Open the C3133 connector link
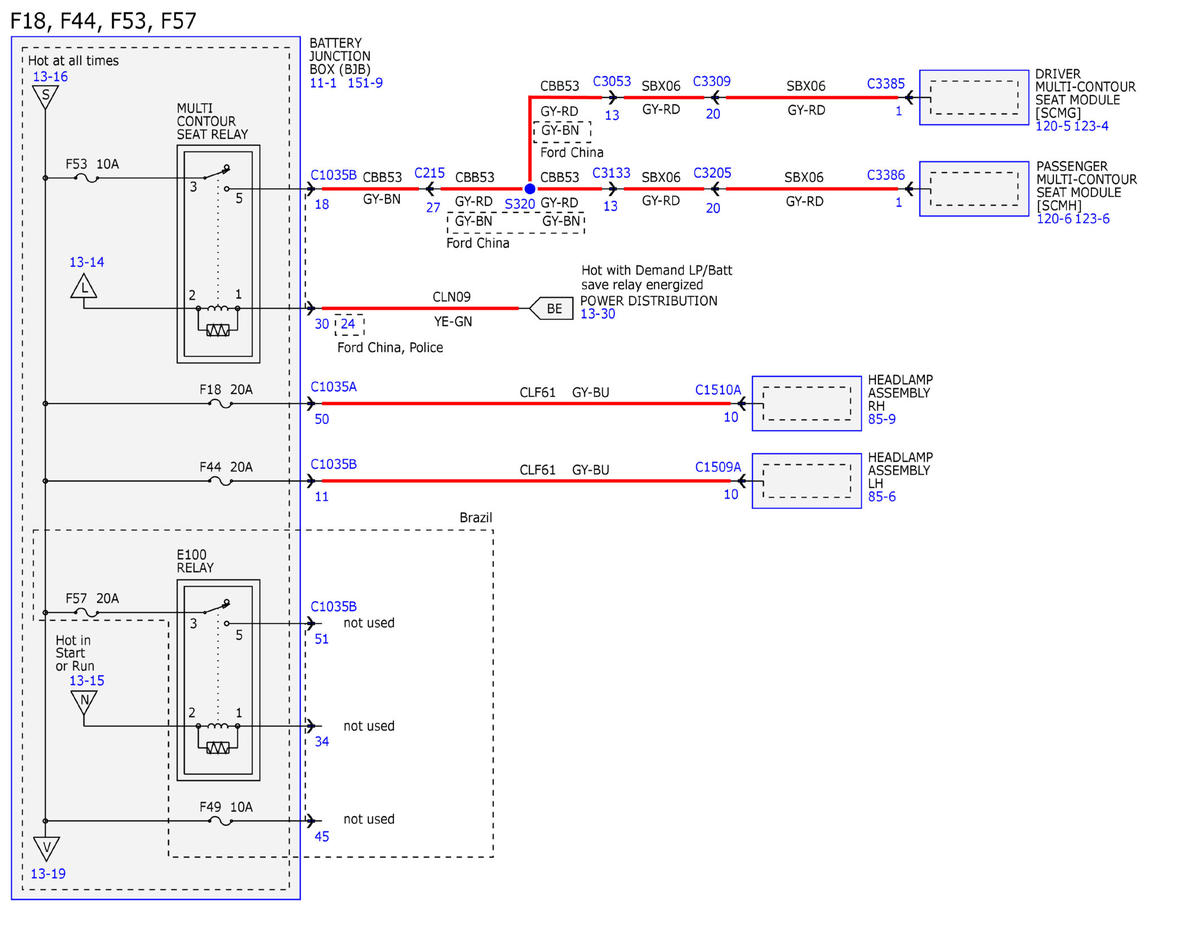The image size is (1200, 927). [x=611, y=172]
